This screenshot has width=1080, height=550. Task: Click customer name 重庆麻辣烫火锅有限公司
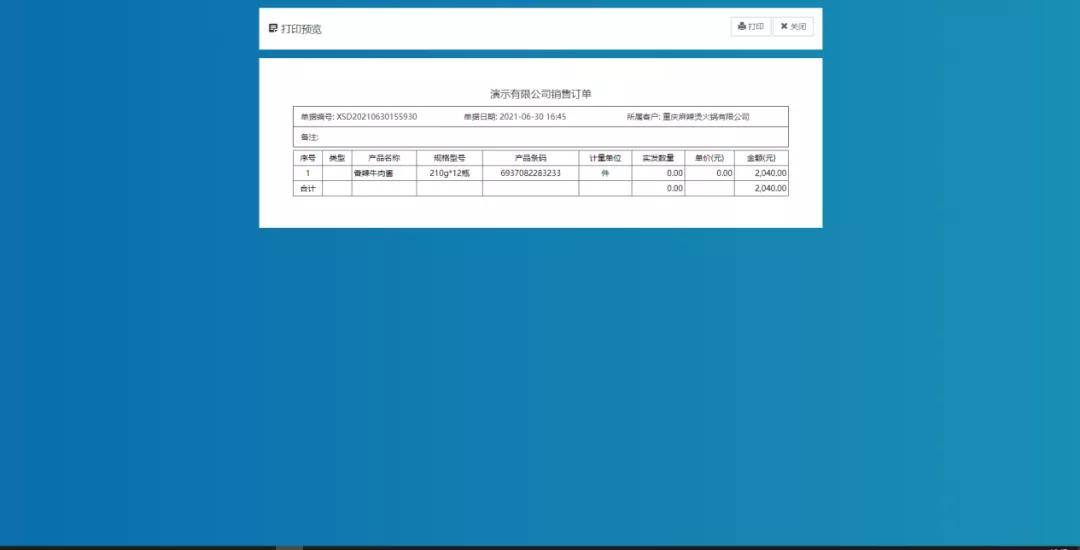pos(705,117)
